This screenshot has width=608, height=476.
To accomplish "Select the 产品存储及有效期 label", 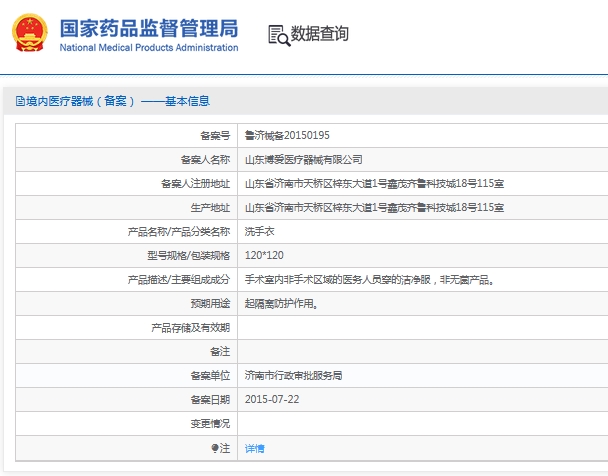I will coord(190,328).
